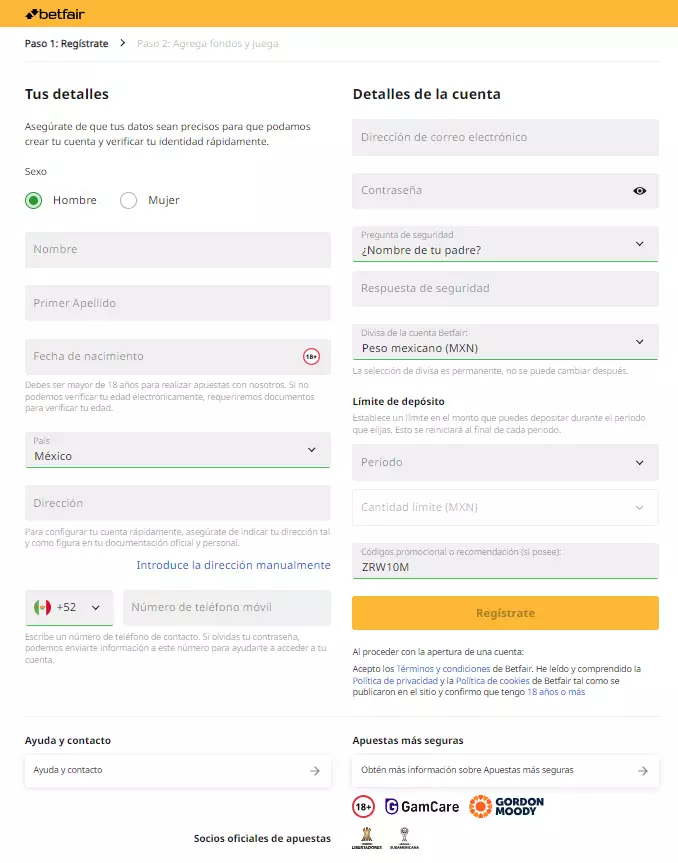The width and height of the screenshot is (678, 863).
Task: Select the Hombre radio button
Action: click(34, 201)
